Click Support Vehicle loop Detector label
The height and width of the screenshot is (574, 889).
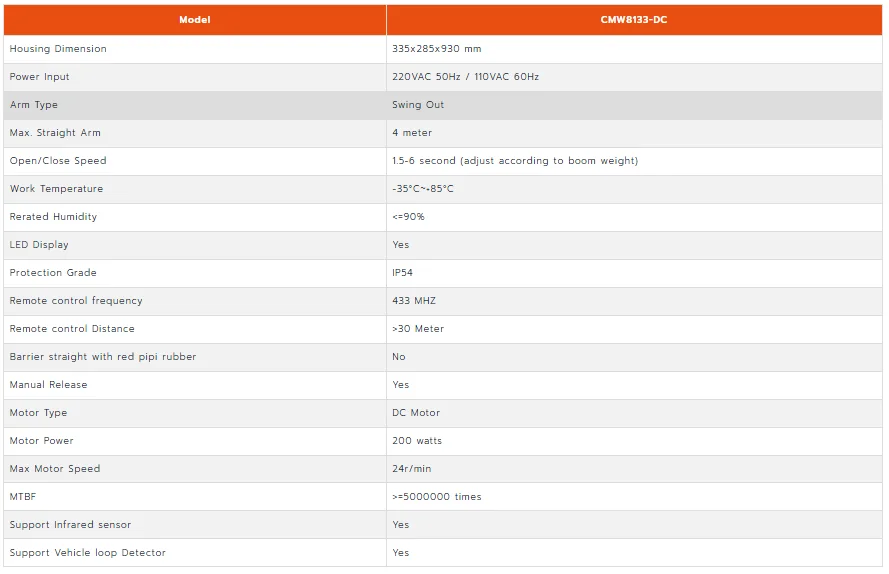click(87, 553)
